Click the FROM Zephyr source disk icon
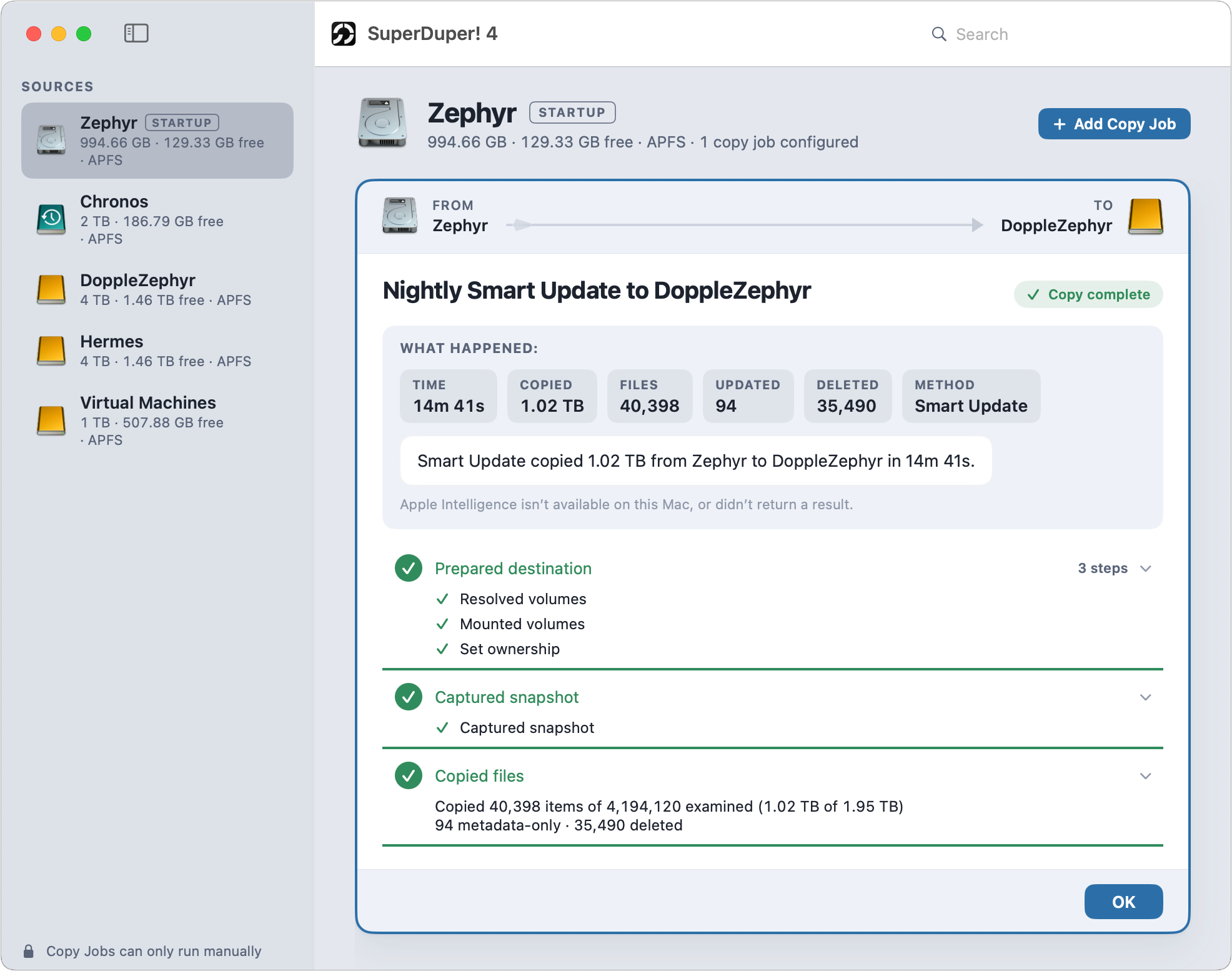1232x971 pixels. 400,216
